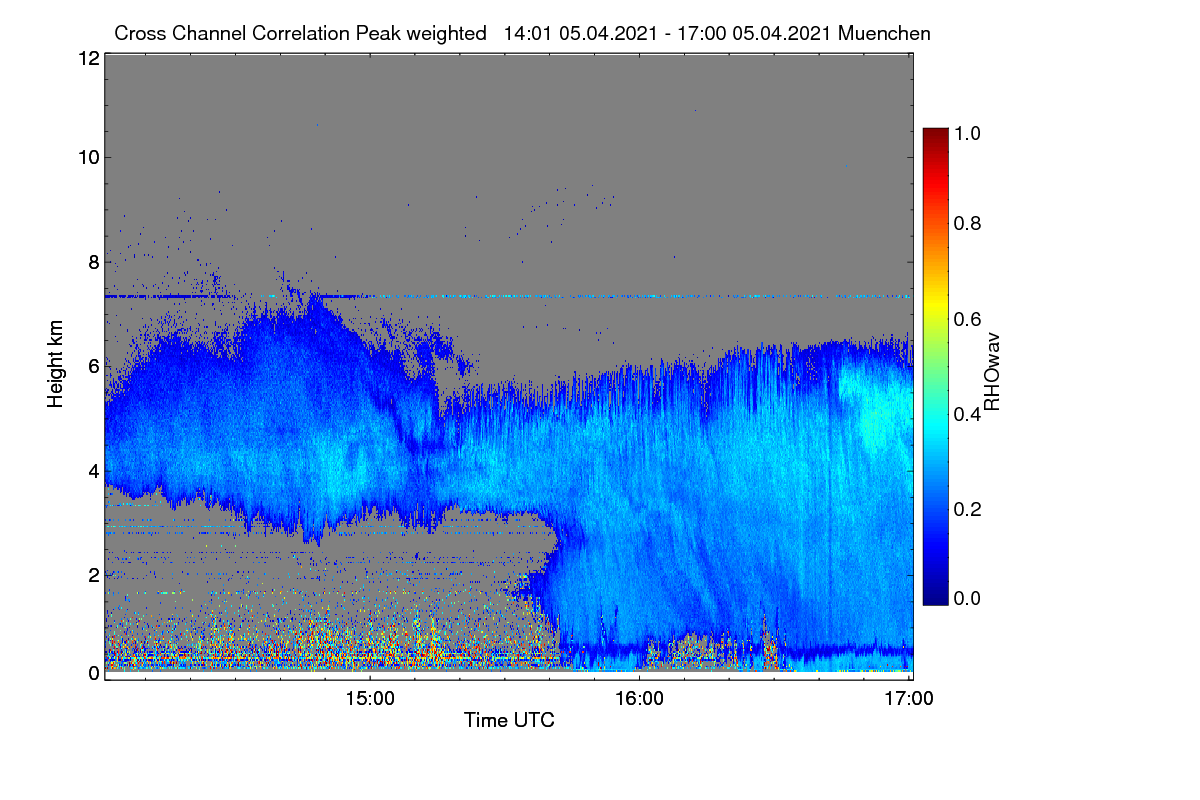The height and width of the screenshot is (800, 1200).
Task: Click the height axis label '2'
Action: tap(93, 575)
